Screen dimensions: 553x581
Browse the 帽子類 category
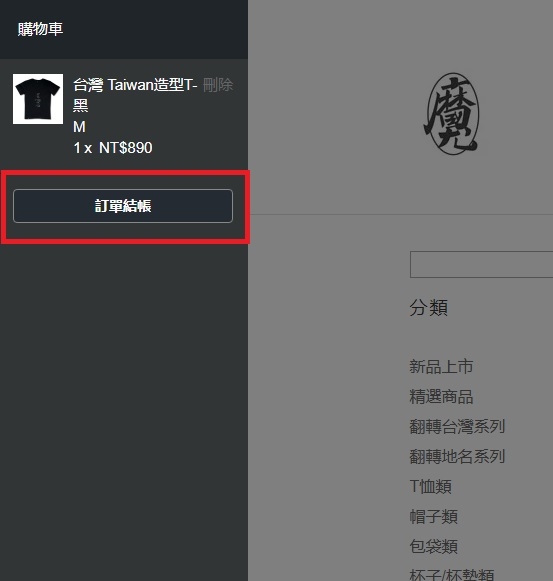coord(433,517)
